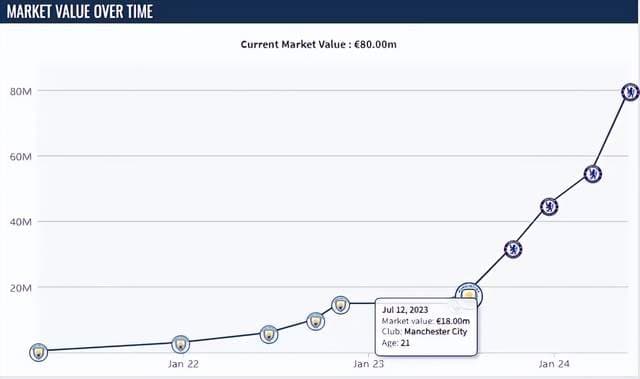Viewport: 640px width, 379px height.
Task: Click the Current Market Value €80.00m heading
Action: 318,44
